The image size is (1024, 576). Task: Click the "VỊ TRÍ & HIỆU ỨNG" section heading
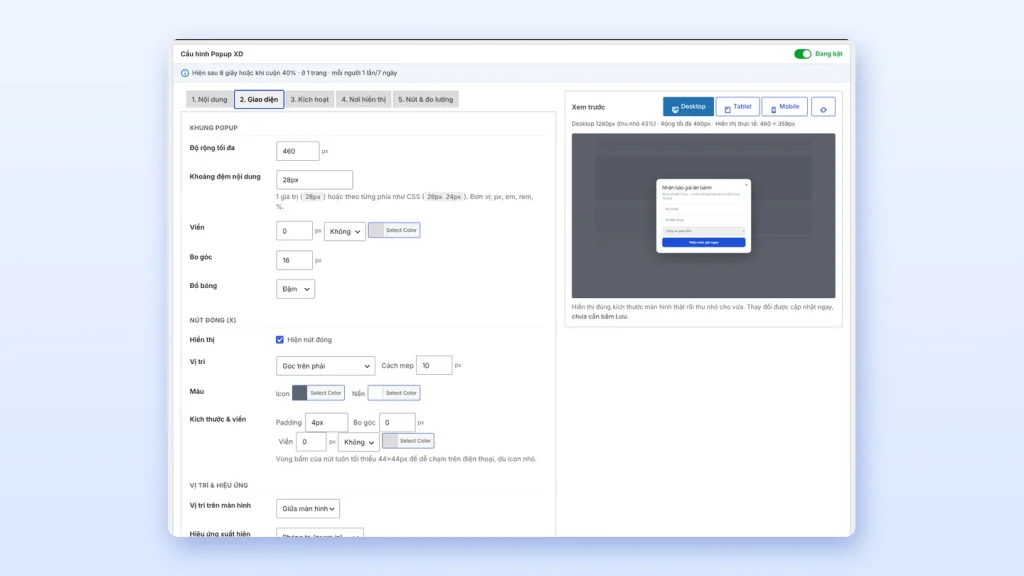219,485
